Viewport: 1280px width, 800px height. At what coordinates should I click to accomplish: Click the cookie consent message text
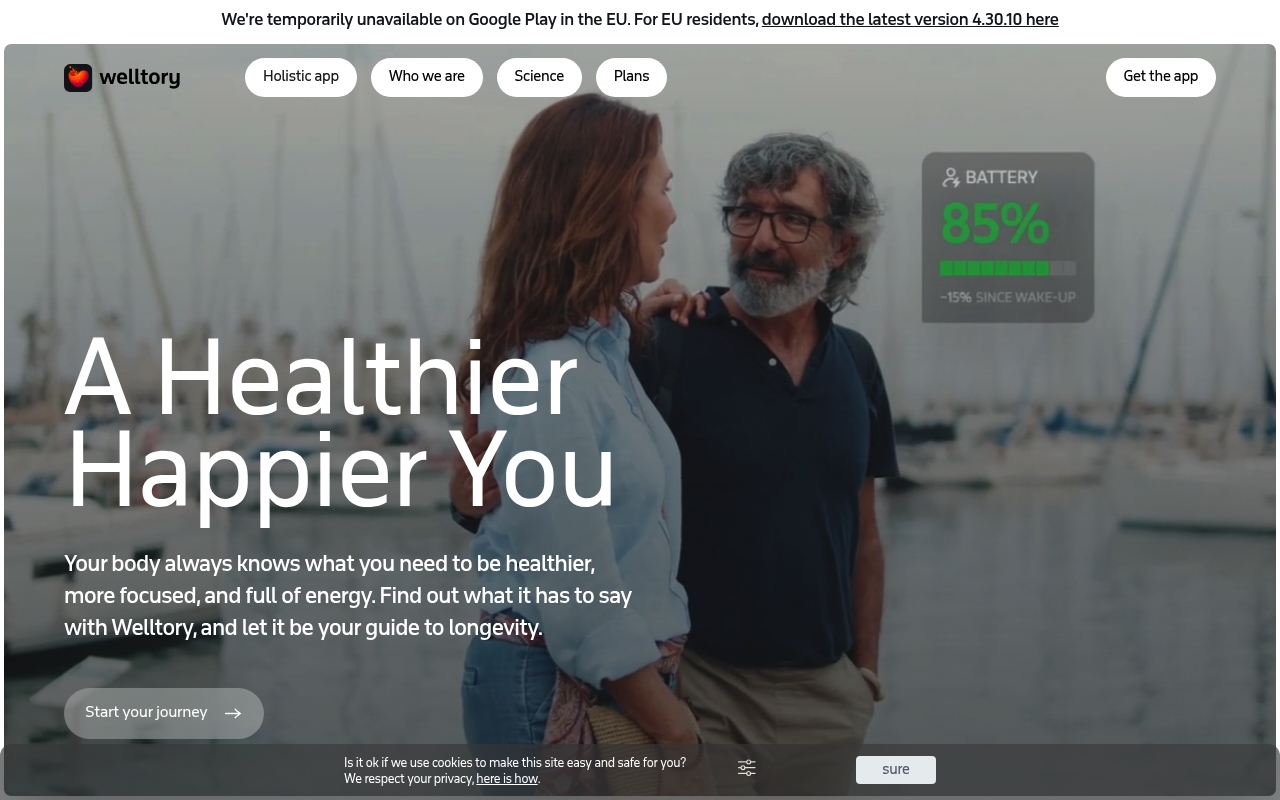tap(515, 770)
